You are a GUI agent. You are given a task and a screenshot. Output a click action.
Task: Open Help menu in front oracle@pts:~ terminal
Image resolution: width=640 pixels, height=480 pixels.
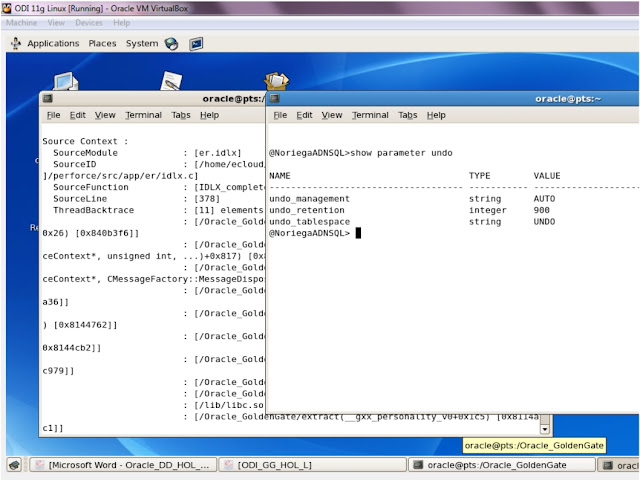point(436,115)
